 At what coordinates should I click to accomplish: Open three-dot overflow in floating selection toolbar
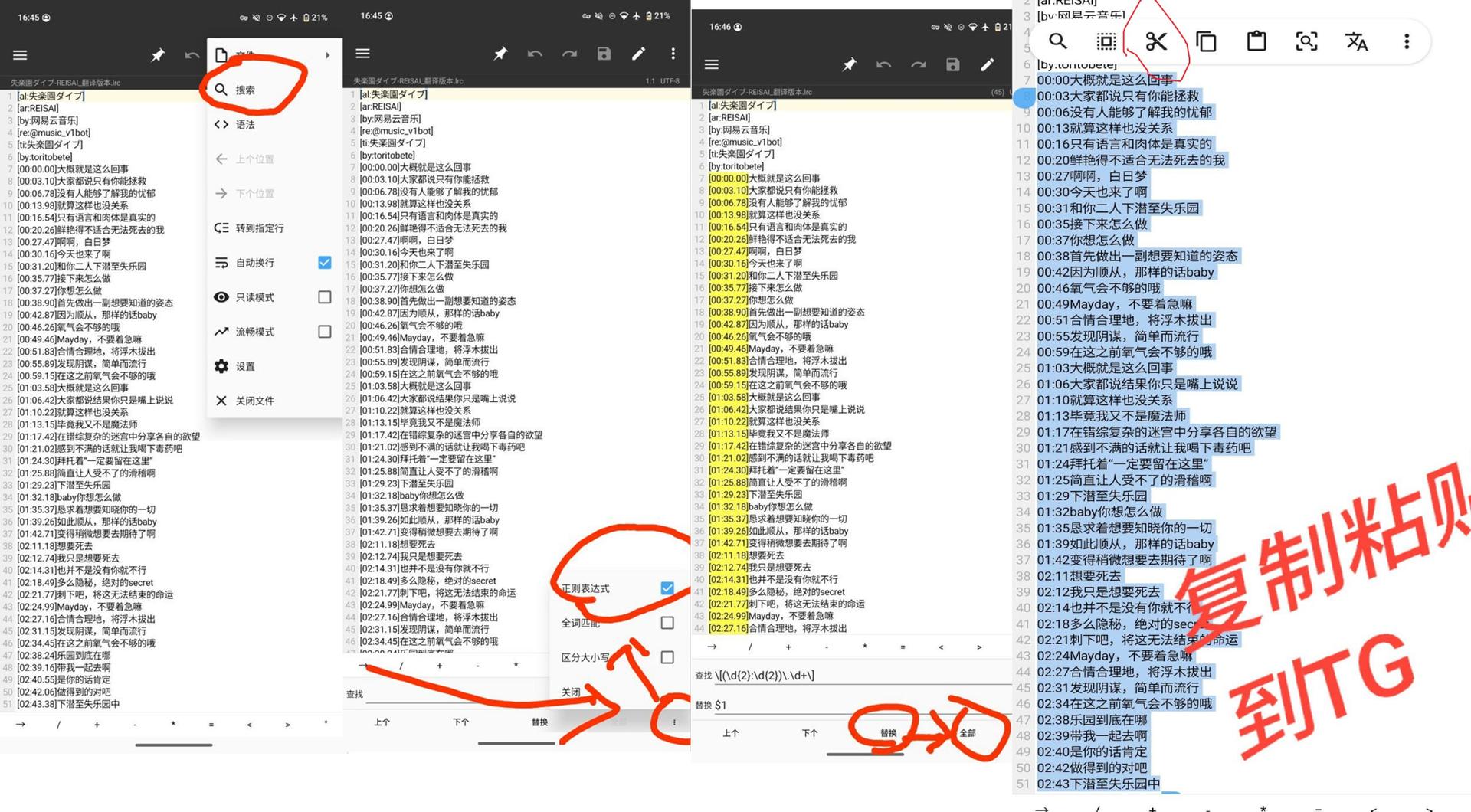coord(1406,41)
